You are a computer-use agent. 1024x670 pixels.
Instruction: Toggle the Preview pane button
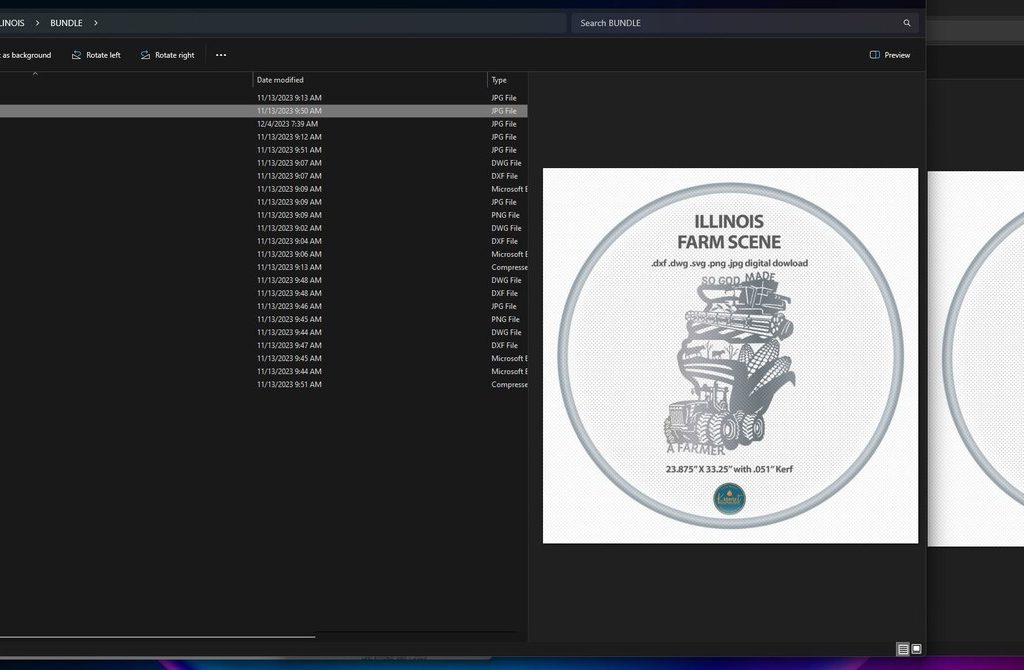click(890, 55)
